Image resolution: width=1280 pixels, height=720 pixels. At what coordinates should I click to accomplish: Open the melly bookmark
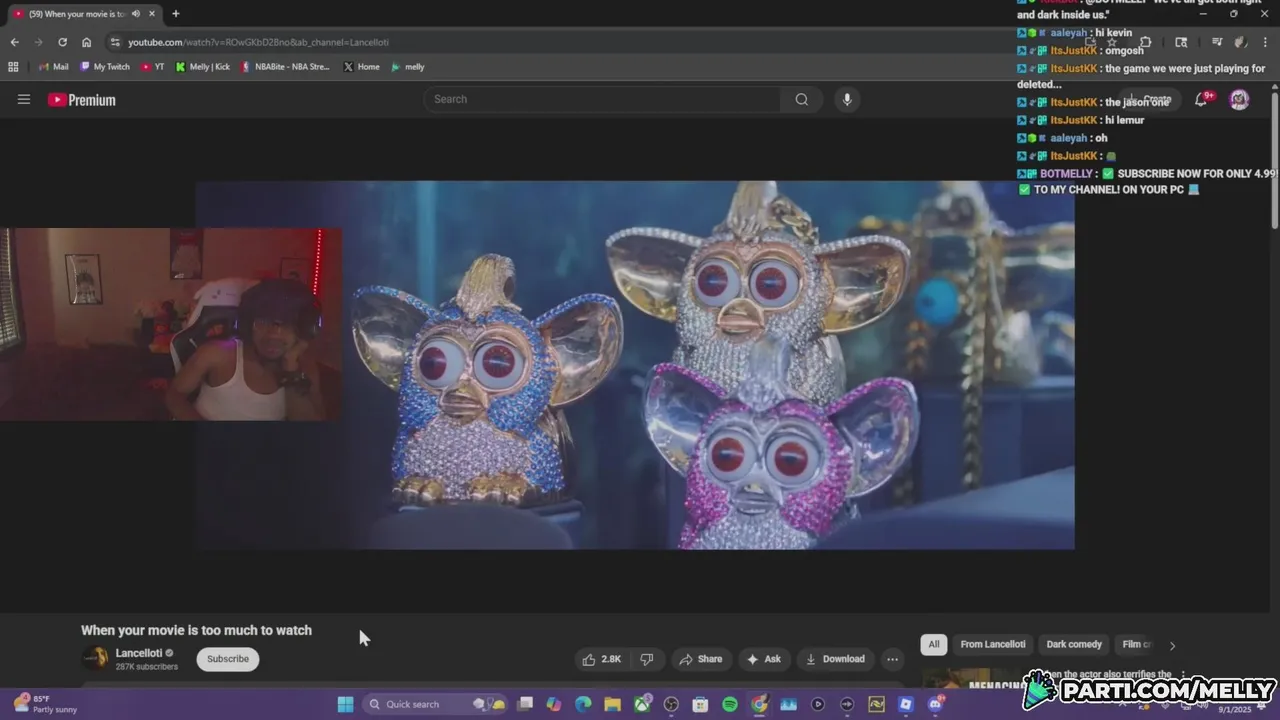point(408,67)
